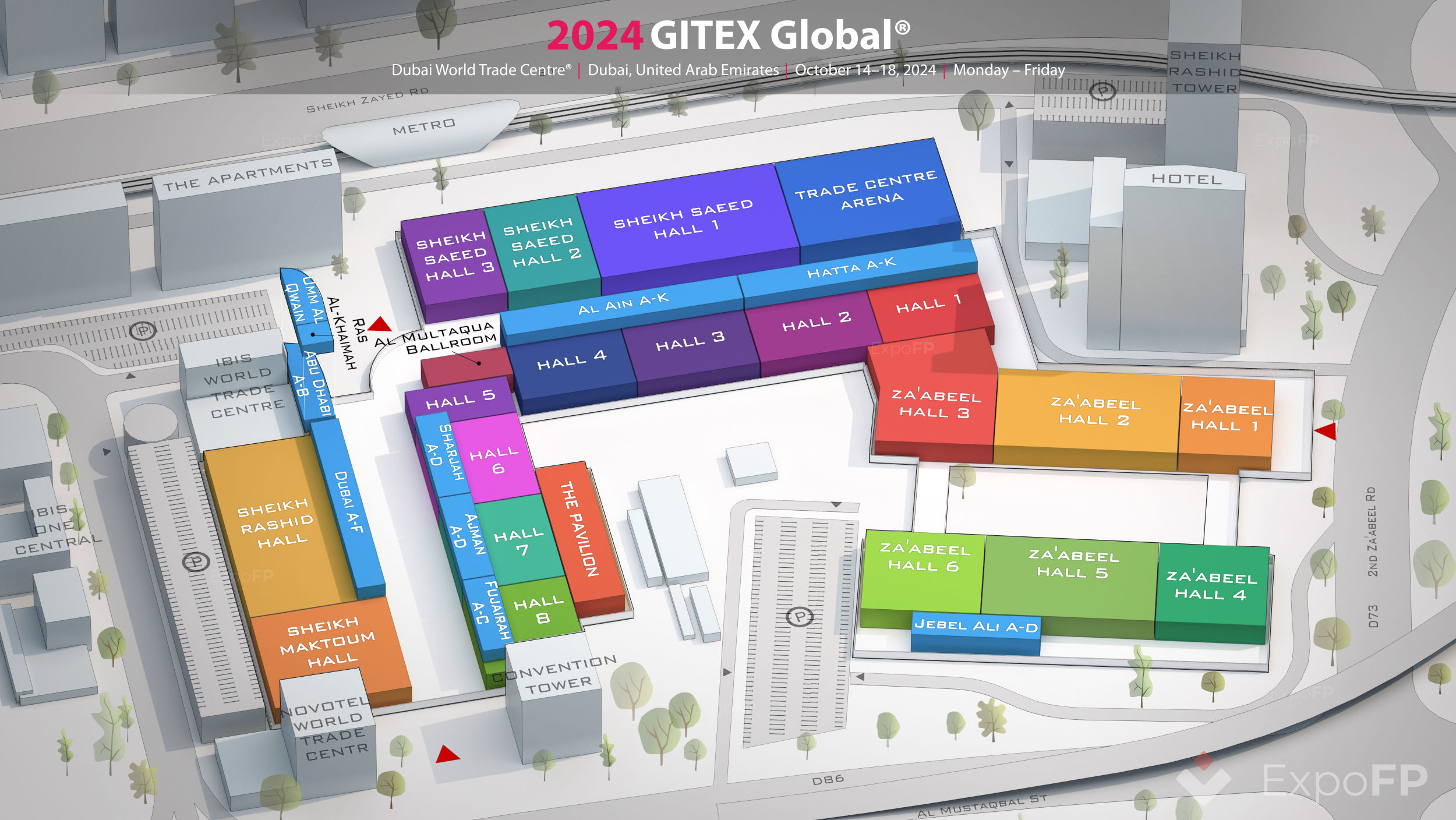Screen dimensions: 1456x820
Task: Select purple Hall 5 block
Action: point(460,400)
